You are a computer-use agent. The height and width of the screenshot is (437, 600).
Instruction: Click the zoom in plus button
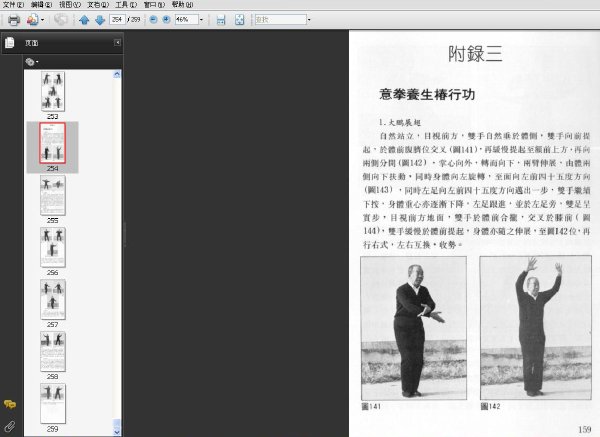tap(166, 20)
